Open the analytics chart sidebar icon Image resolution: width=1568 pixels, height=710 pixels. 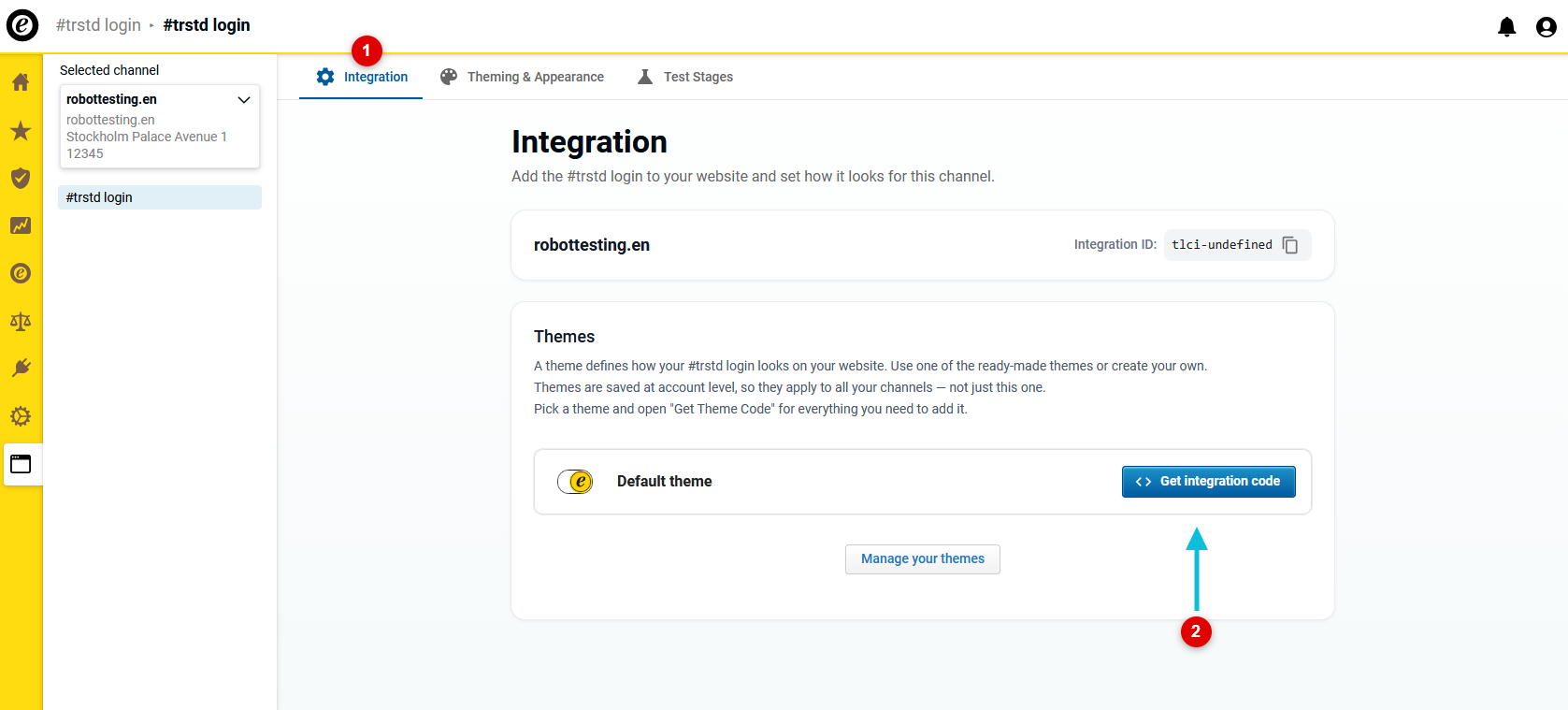[21, 225]
